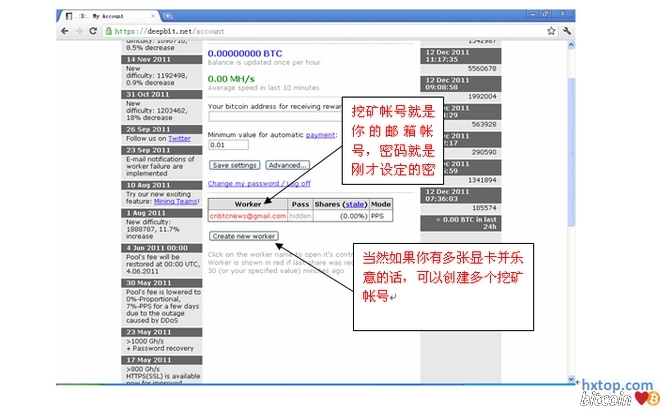The image size is (660, 409).
Task: Click the browser forward arrow
Action: (x=78, y=31)
